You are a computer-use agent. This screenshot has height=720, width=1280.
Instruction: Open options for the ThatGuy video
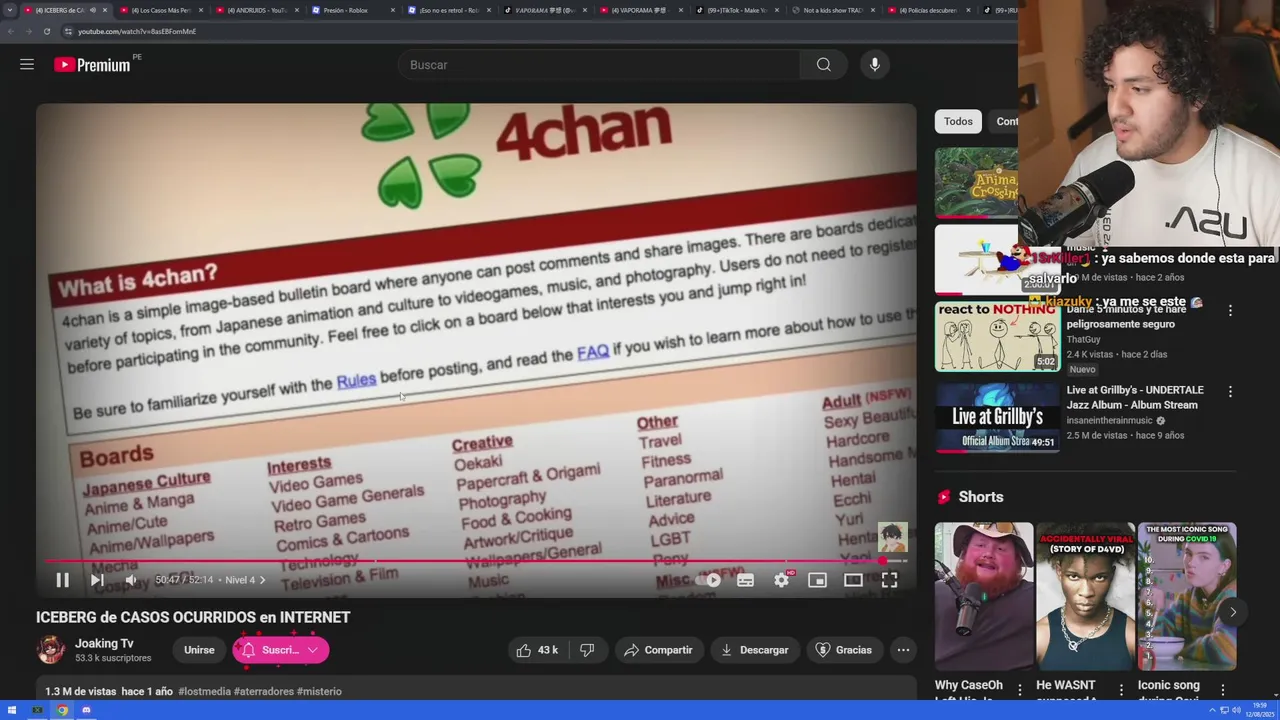point(1230,311)
